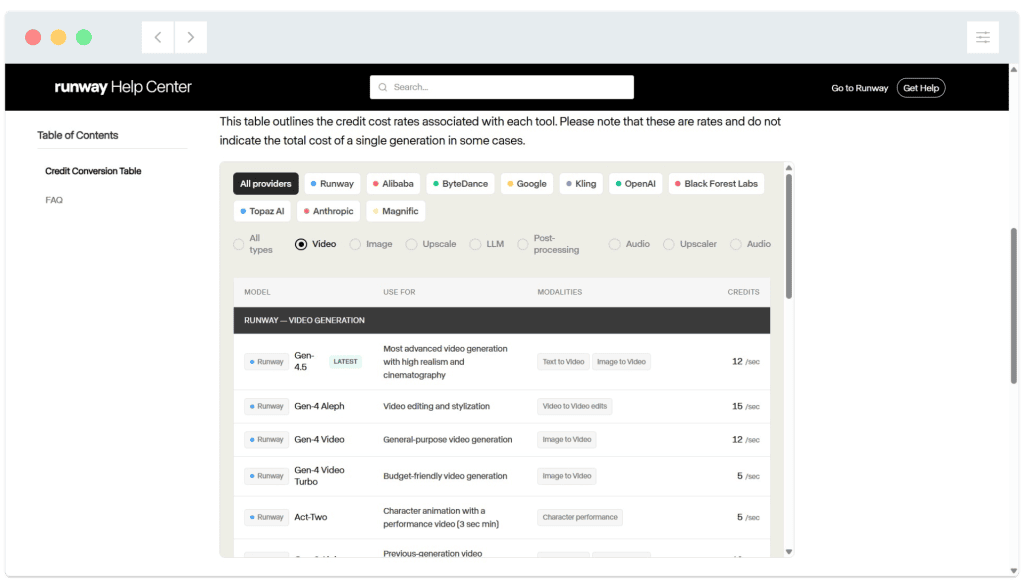Image resolution: width=1024 pixels, height=587 pixels.
Task: Click the embedded table's vertical scrollbar thumb
Action: [789, 236]
